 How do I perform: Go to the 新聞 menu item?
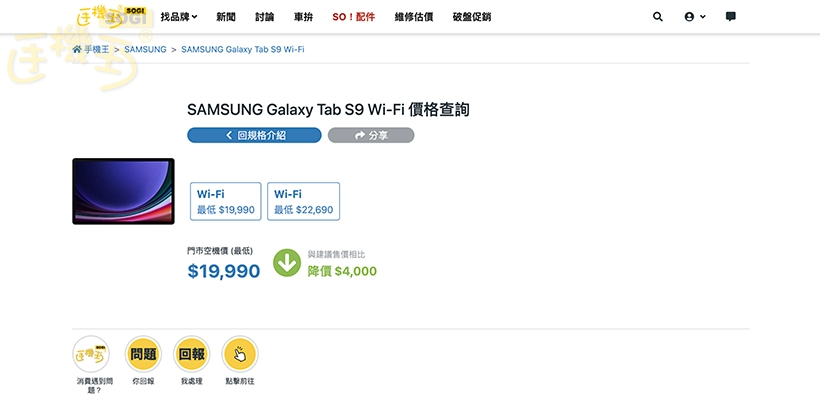coord(226,17)
